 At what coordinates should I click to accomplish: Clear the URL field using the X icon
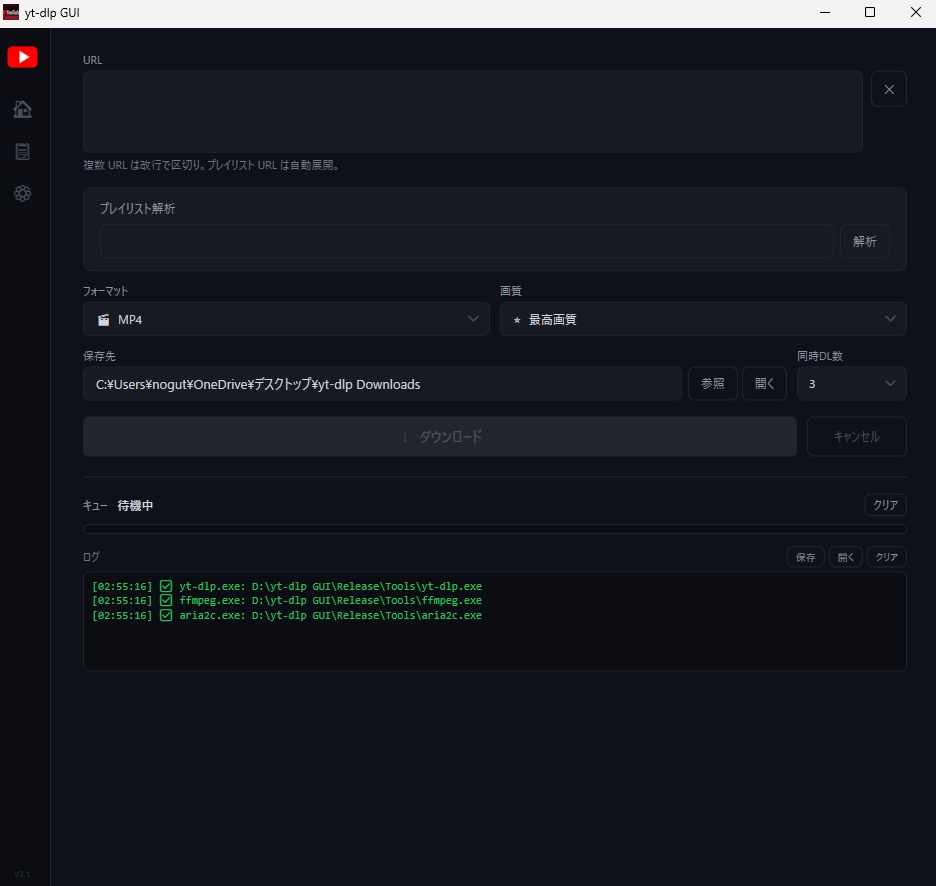(x=888, y=88)
